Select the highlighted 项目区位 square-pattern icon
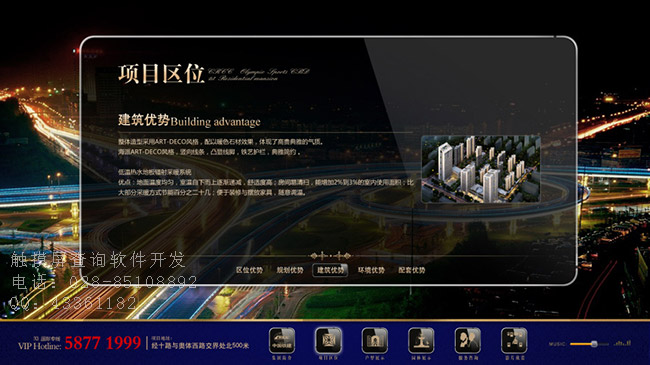 click(x=328, y=341)
